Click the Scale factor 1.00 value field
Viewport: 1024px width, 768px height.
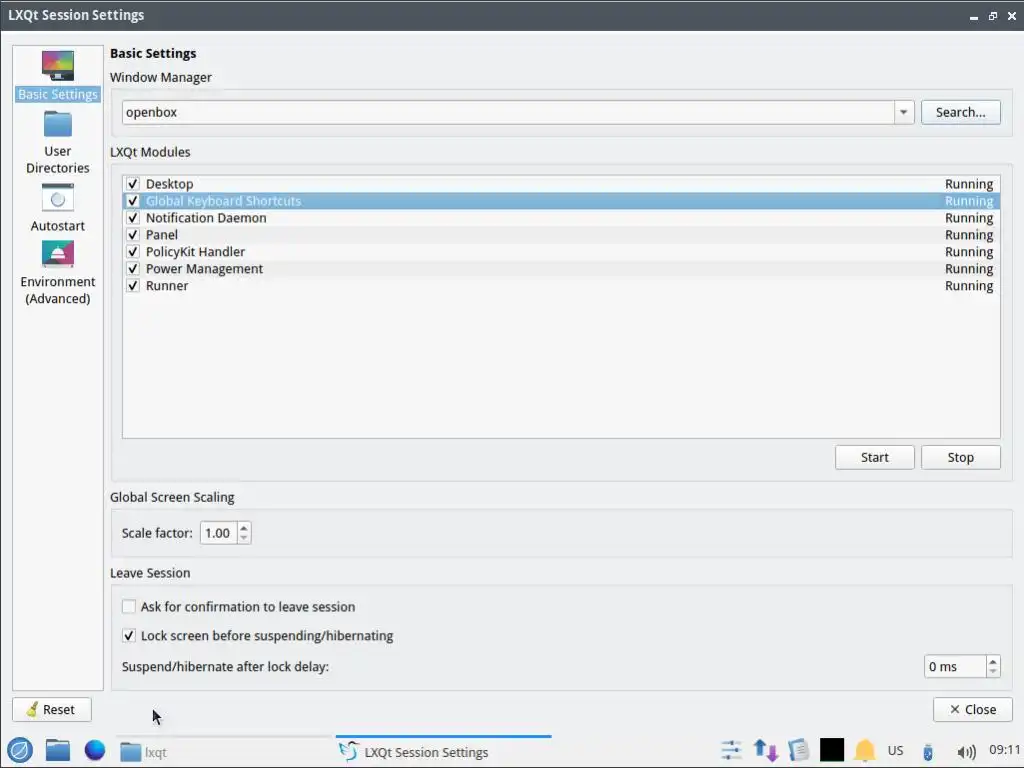[x=219, y=533]
